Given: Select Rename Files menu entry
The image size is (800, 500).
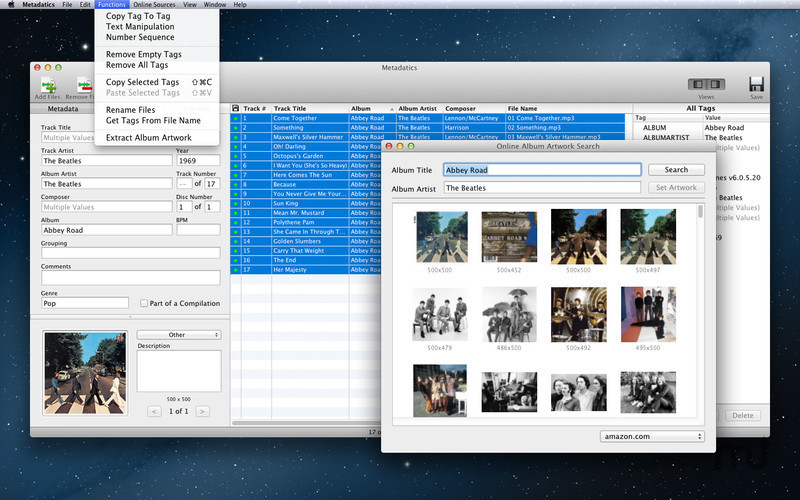Looking at the screenshot, I should coord(130,109).
